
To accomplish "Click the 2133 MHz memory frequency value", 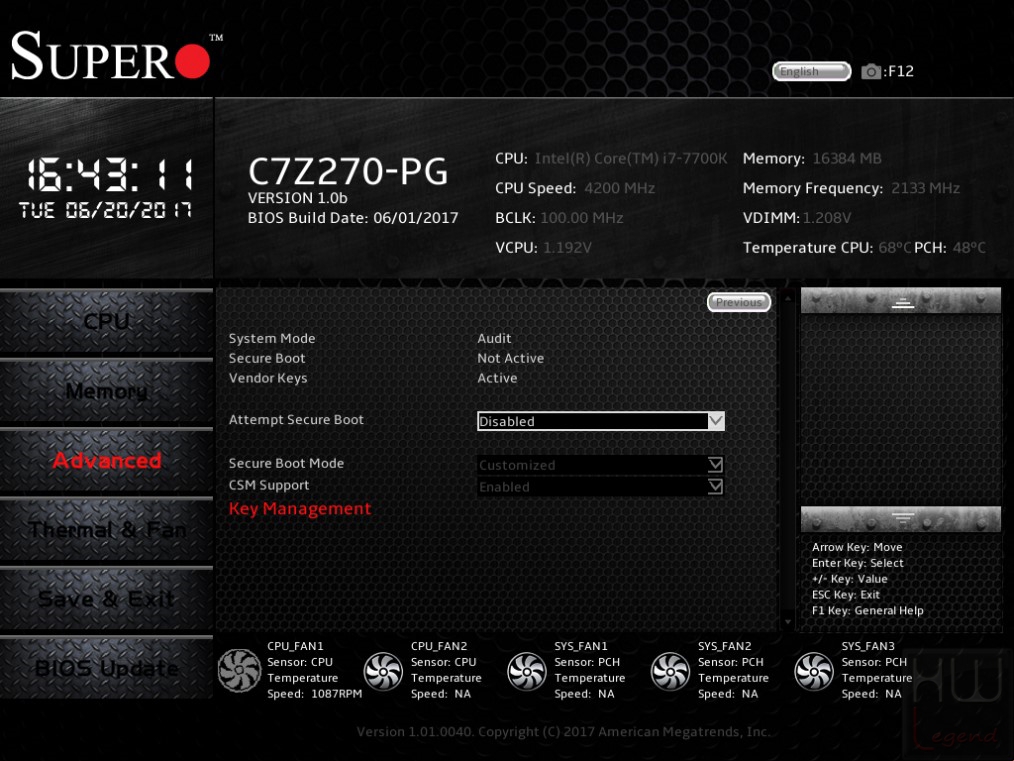I will click(x=925, y=188).
